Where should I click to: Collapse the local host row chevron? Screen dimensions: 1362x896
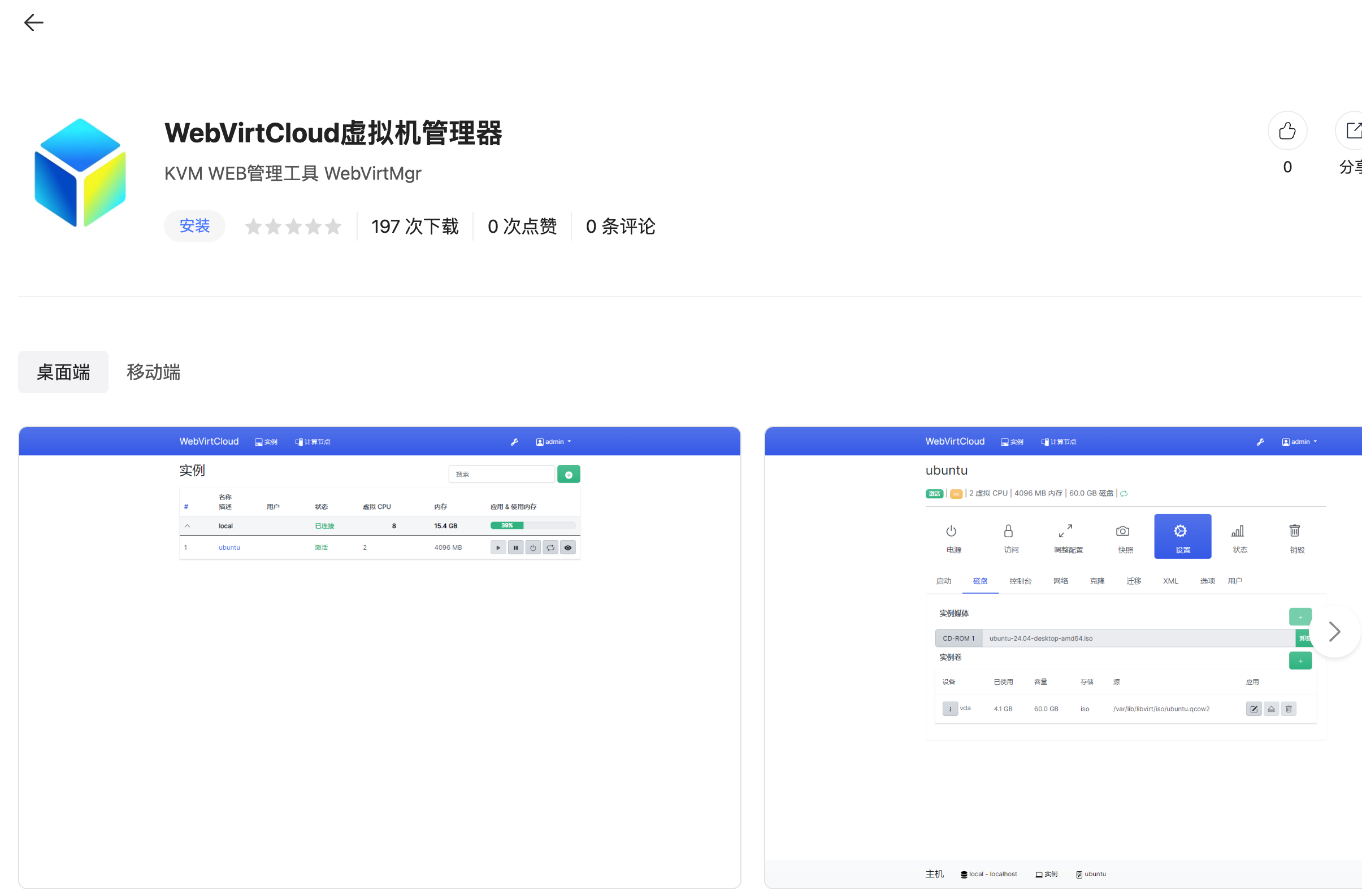[x=187, y=526]
